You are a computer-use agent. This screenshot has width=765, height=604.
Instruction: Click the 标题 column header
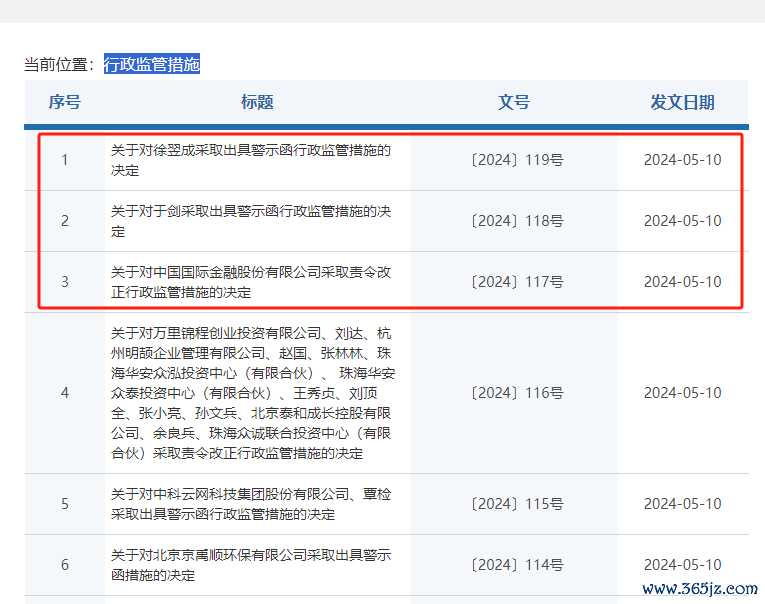click(x=257, y=102)
